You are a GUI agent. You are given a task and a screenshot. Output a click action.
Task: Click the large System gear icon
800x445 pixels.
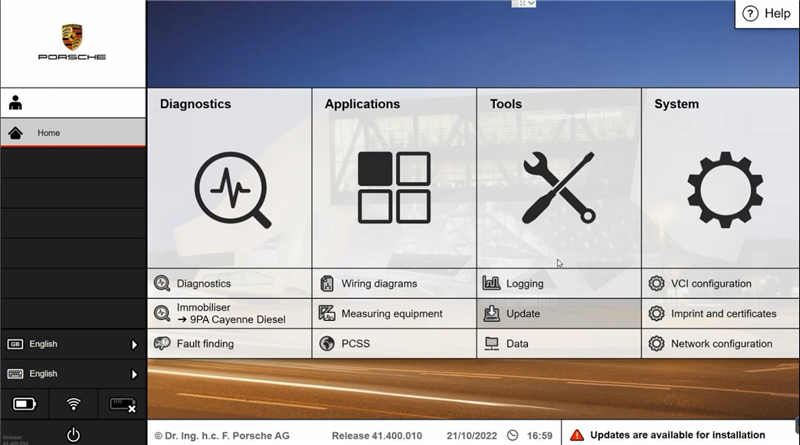(724, 188)
